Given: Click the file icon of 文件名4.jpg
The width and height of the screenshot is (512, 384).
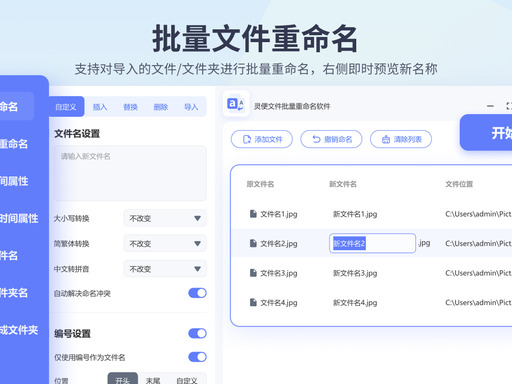Looking at the screenshot, I should click(253, 302).
